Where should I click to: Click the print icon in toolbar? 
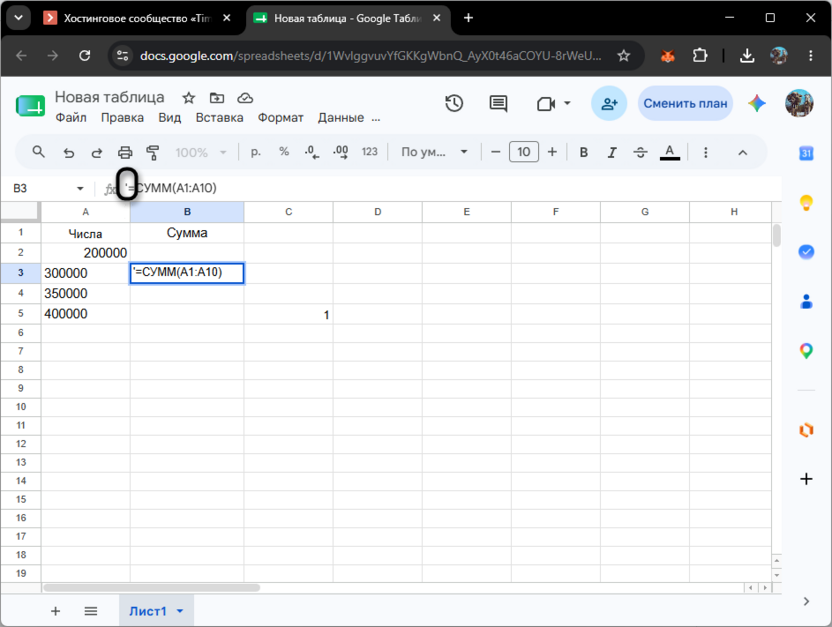(125, 153)
